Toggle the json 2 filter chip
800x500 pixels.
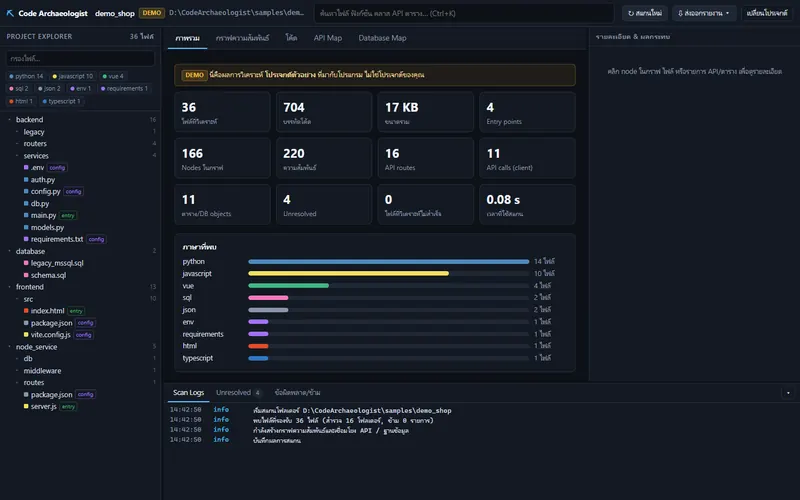tap(49, 88)
